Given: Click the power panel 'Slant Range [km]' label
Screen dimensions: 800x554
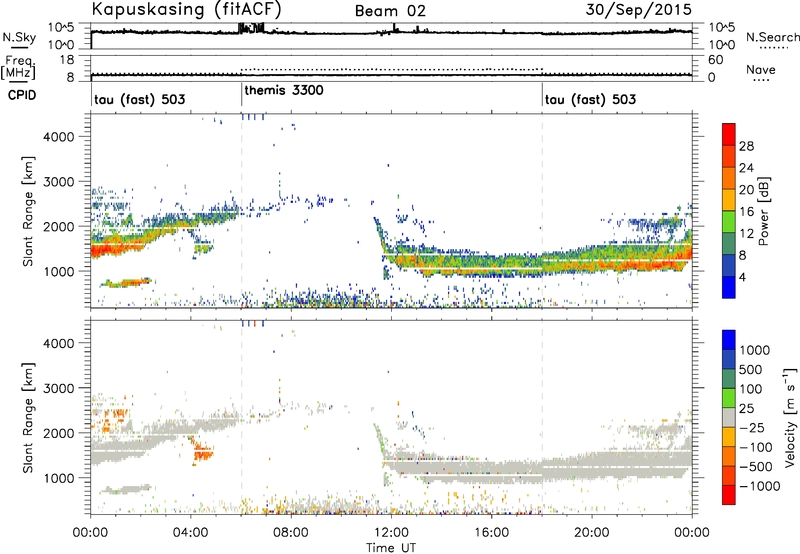Looking at the screenshot, I should [29, 211].
